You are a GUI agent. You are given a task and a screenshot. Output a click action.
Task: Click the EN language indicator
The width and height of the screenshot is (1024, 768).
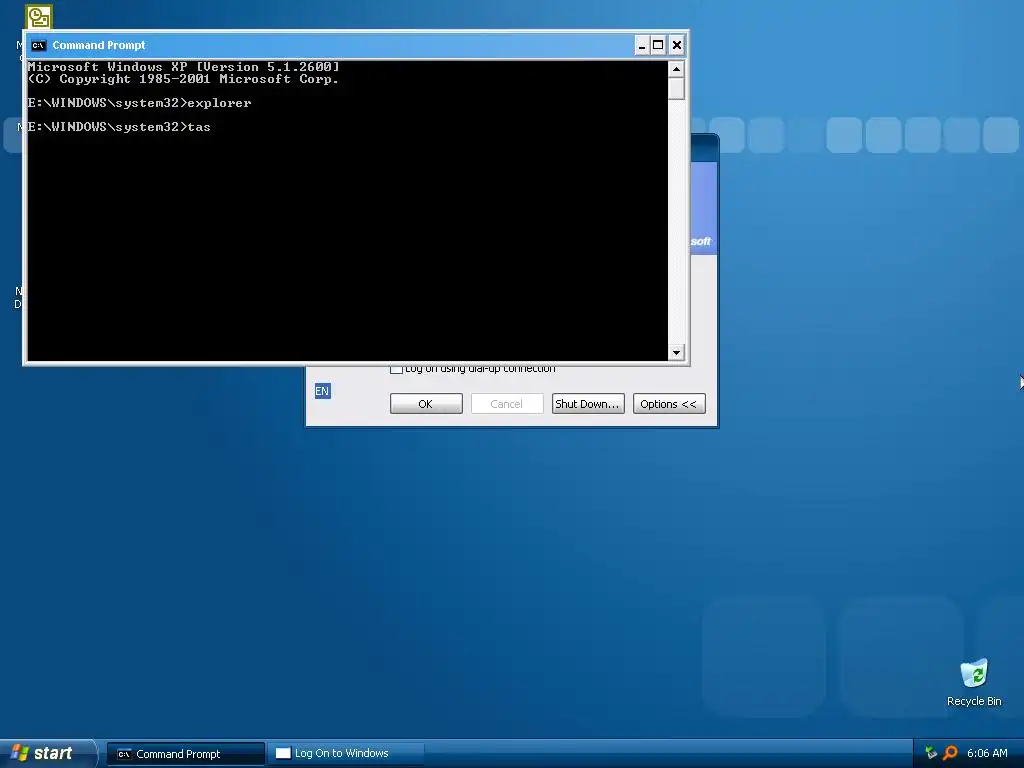tap(322, 391)
